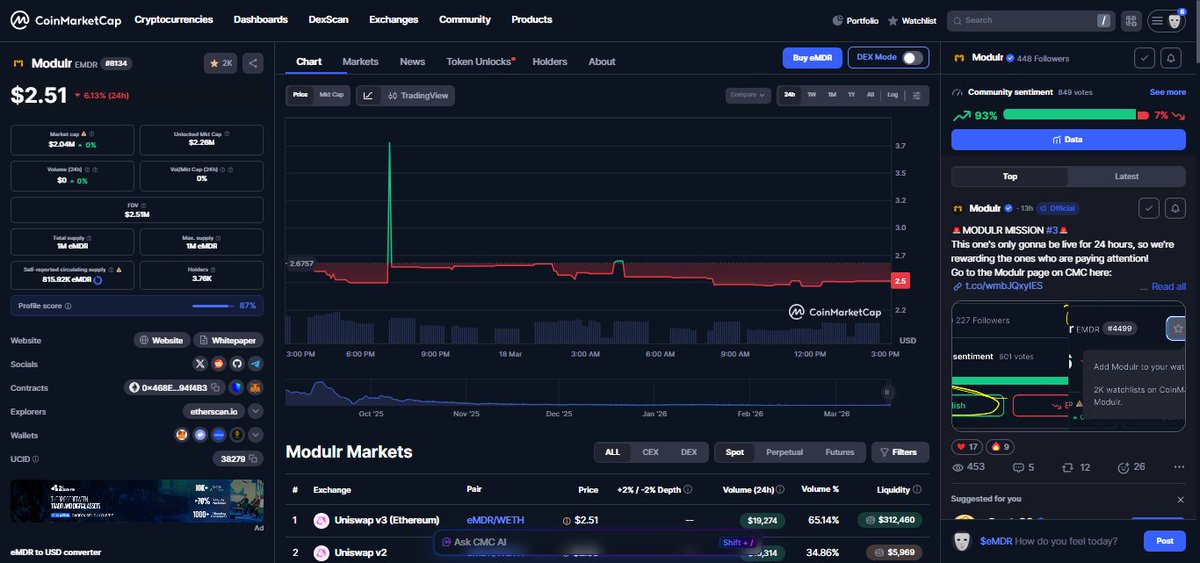This screenshot has width=1200, height=563.
Task: Open the share icon beside Modulr title
Action: 253,63
